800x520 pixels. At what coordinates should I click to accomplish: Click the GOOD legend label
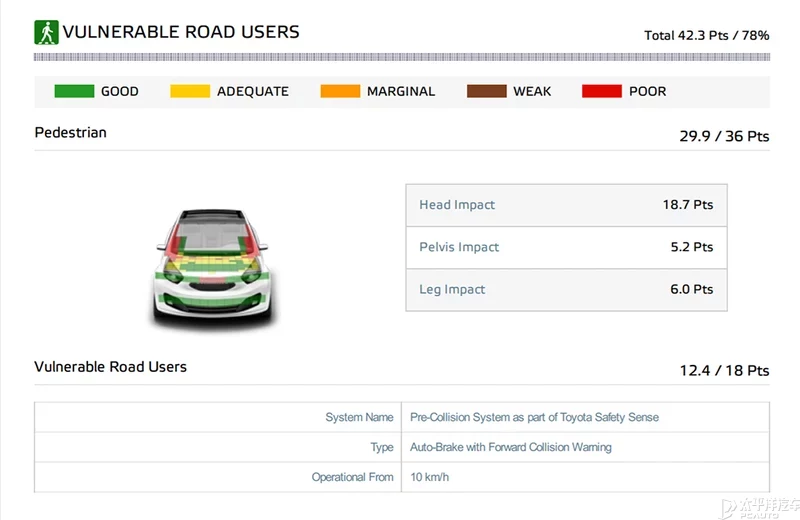click(x=120, y=91)
